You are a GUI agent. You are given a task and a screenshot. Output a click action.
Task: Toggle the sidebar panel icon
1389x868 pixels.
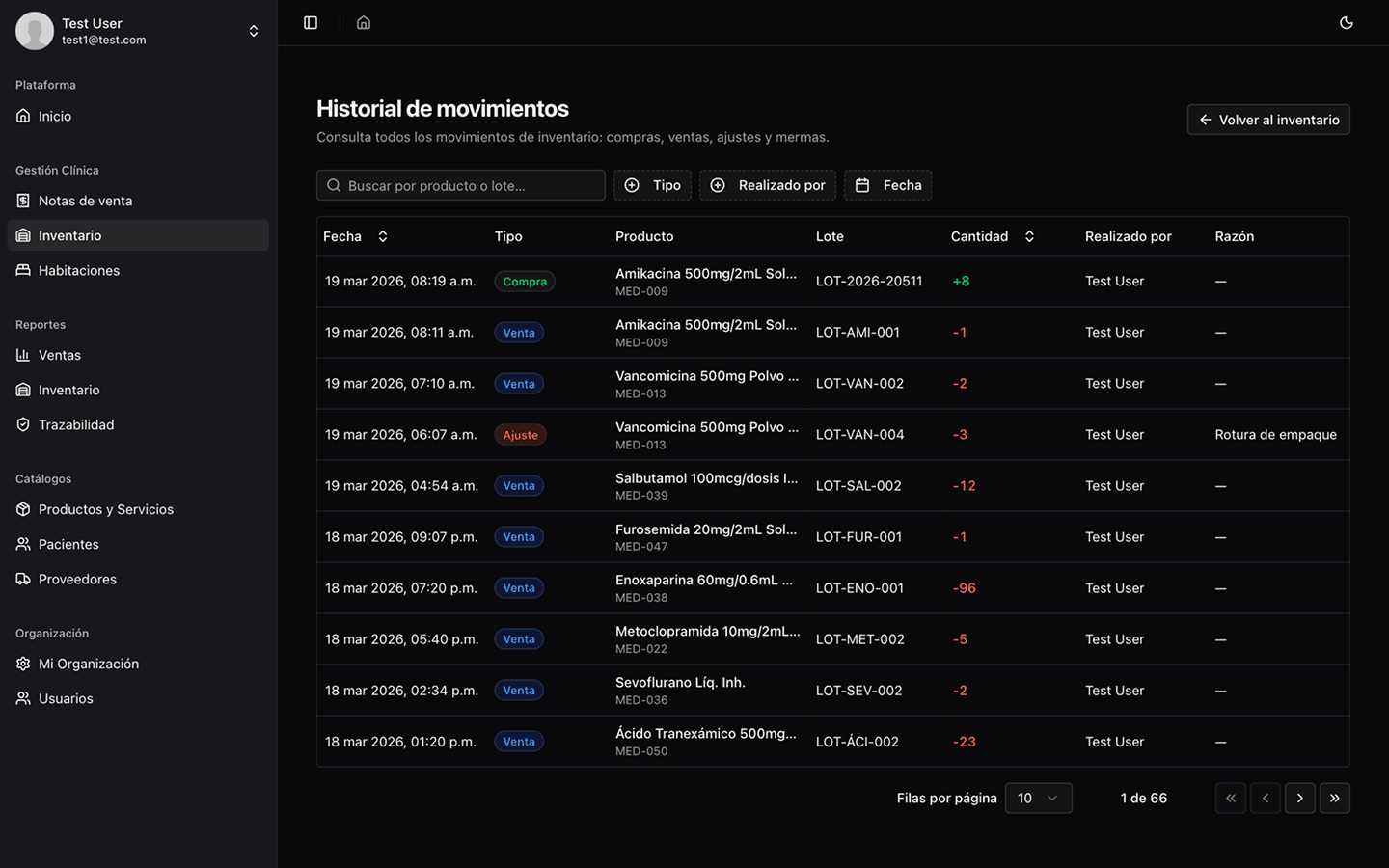coord(311,22)
